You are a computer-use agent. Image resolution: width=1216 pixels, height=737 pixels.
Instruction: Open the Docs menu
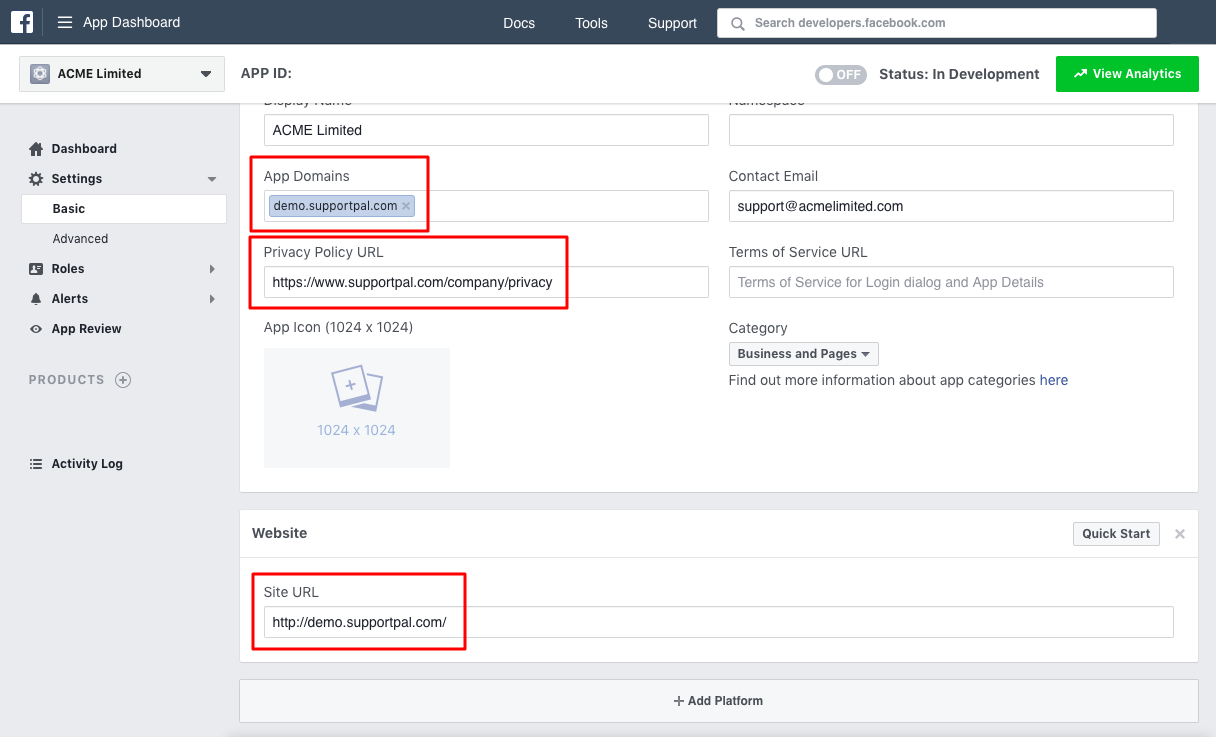tap(519, 23)
